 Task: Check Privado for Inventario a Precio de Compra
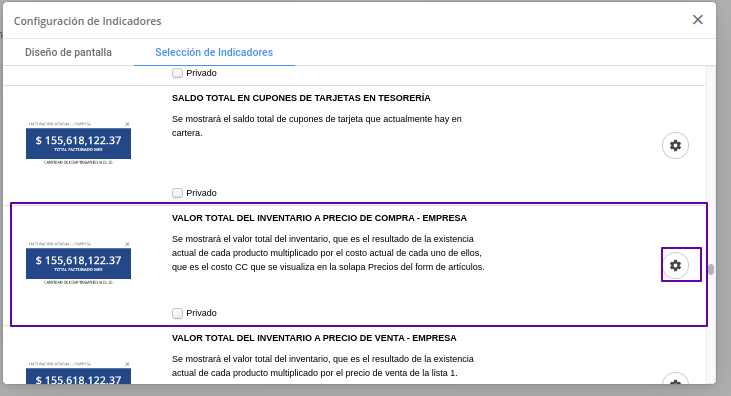(177, 313)
